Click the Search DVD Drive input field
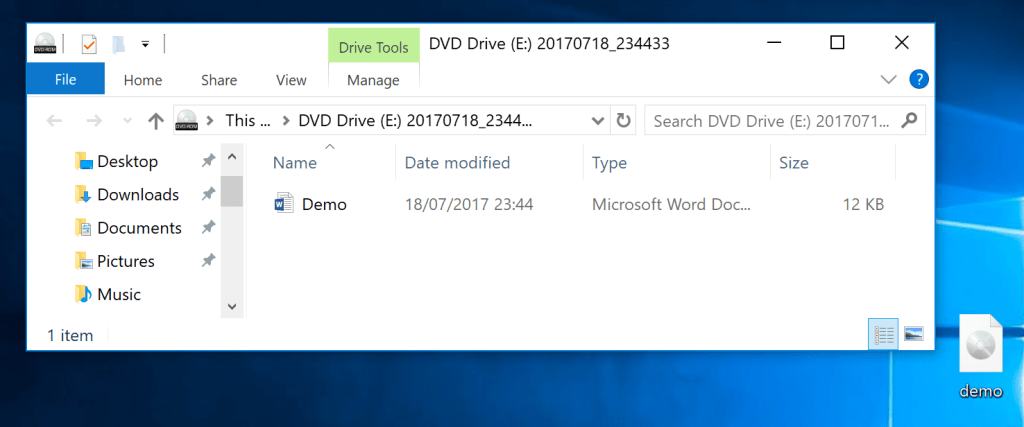This screenshot has width=1024, height=427. pos(770,121)
